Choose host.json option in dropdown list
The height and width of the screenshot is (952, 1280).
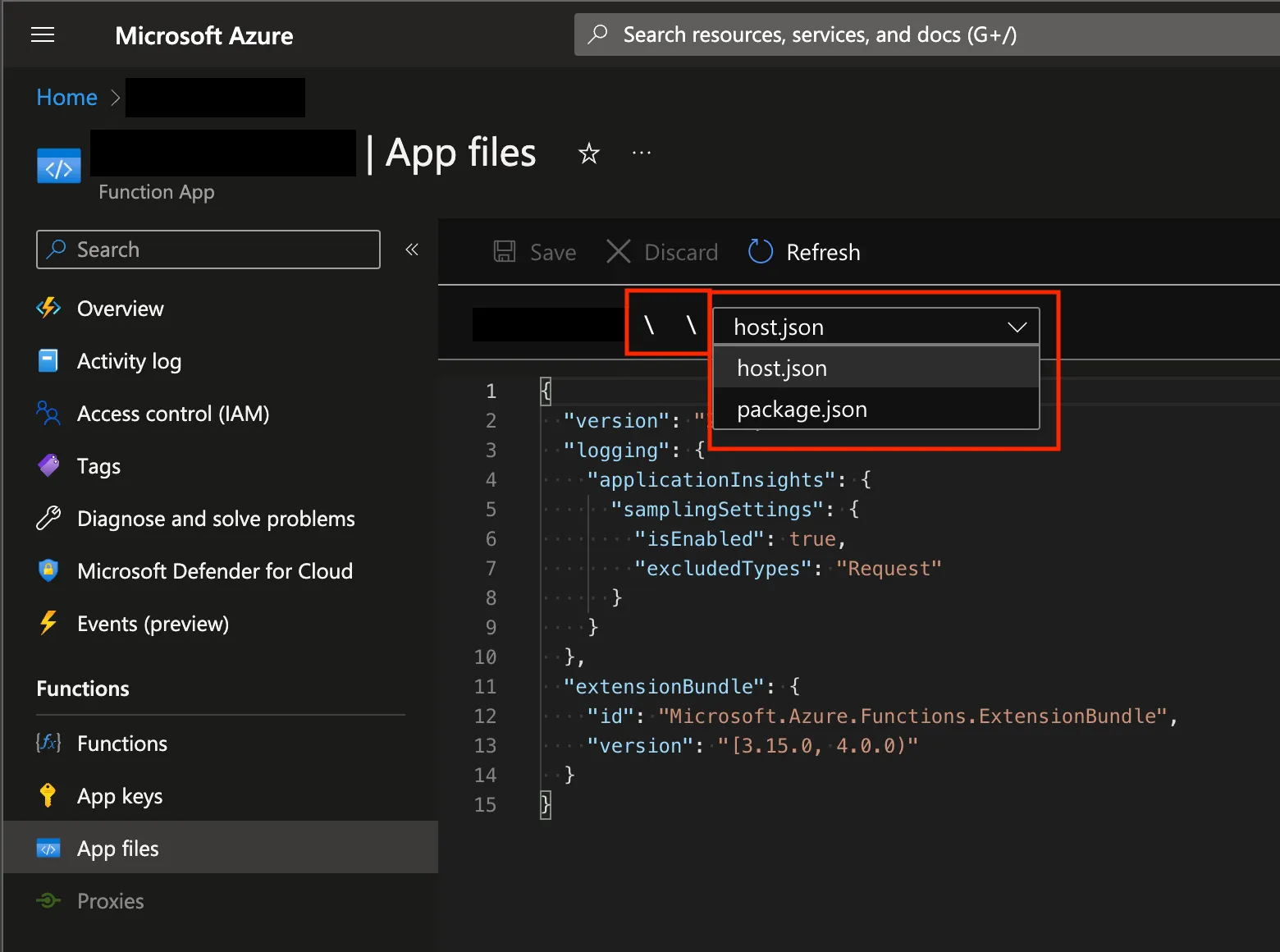782,368
